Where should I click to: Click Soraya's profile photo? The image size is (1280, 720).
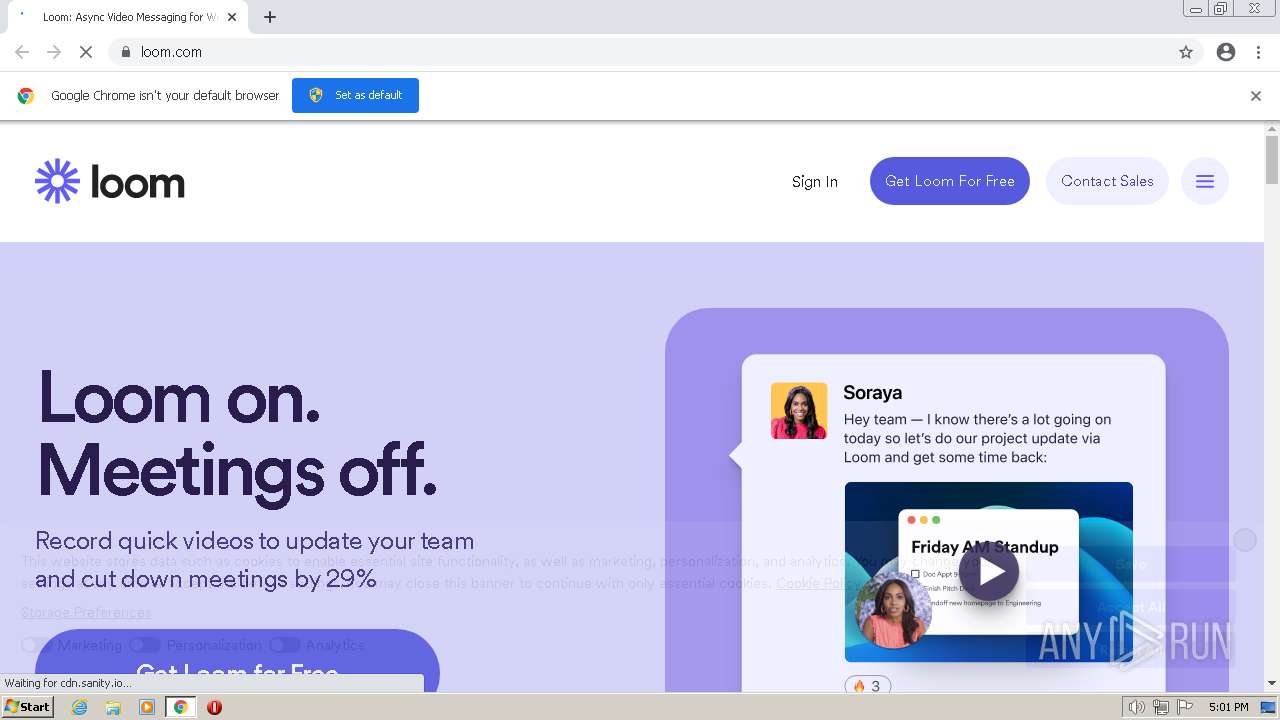coord(799,411)
